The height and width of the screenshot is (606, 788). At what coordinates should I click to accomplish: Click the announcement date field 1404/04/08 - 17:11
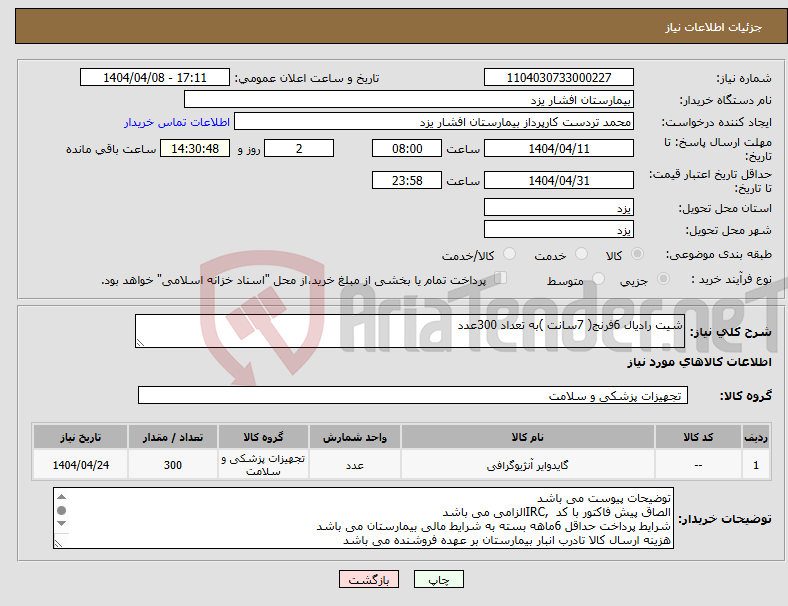pos(155,77)
